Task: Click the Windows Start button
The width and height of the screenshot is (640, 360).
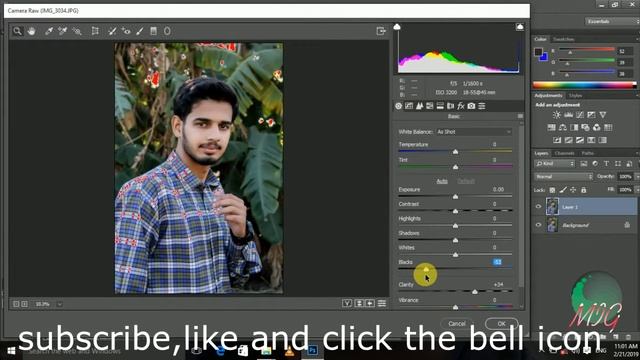Action: (x=11, y=351)
